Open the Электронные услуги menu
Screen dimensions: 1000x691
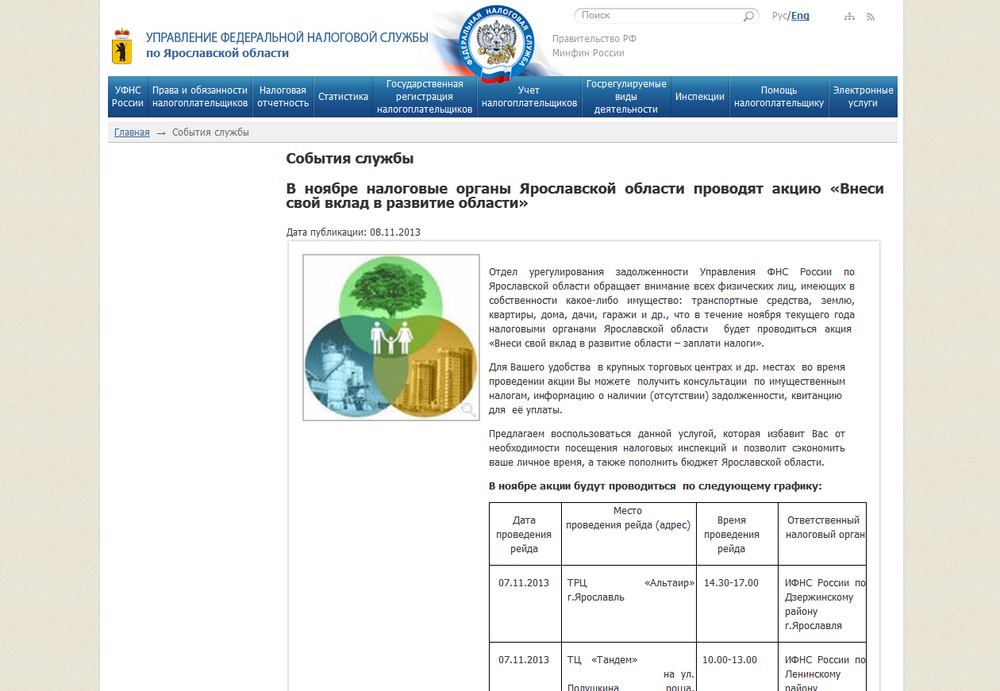pos(863,96)
